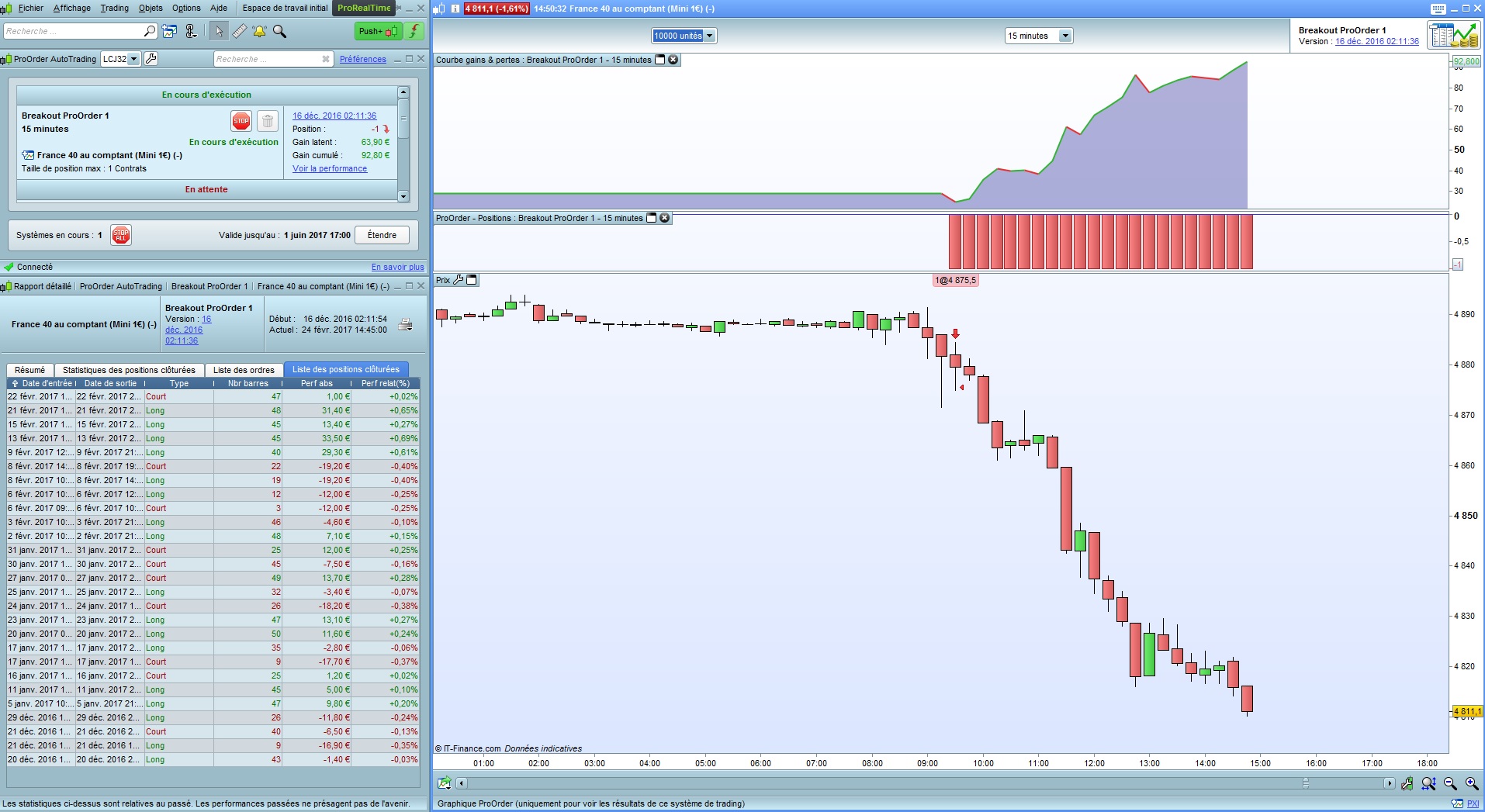Click the info icon in the chart title bar

pyautogui.click(x=455, y=9)
